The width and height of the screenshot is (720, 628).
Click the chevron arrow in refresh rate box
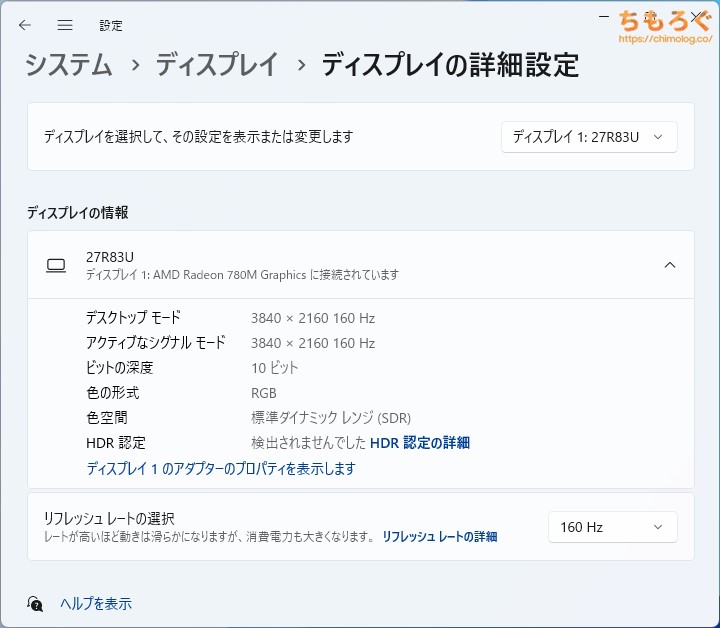(x=658, y=527)
